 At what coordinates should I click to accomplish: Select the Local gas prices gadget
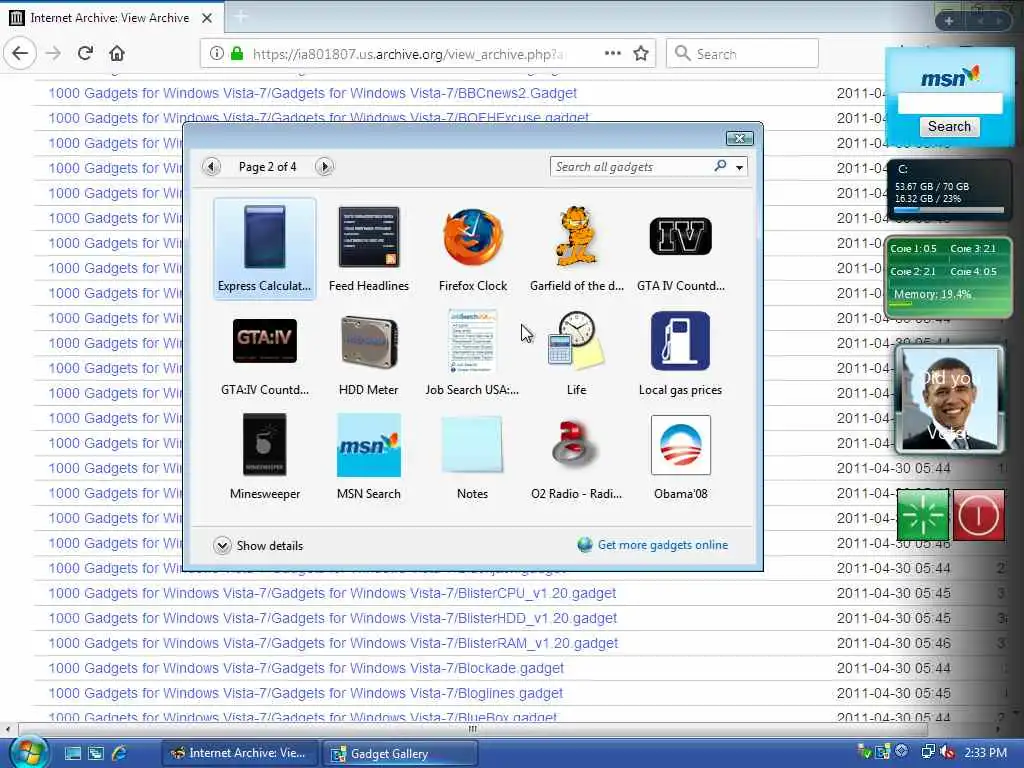click(x=680, y=353)
